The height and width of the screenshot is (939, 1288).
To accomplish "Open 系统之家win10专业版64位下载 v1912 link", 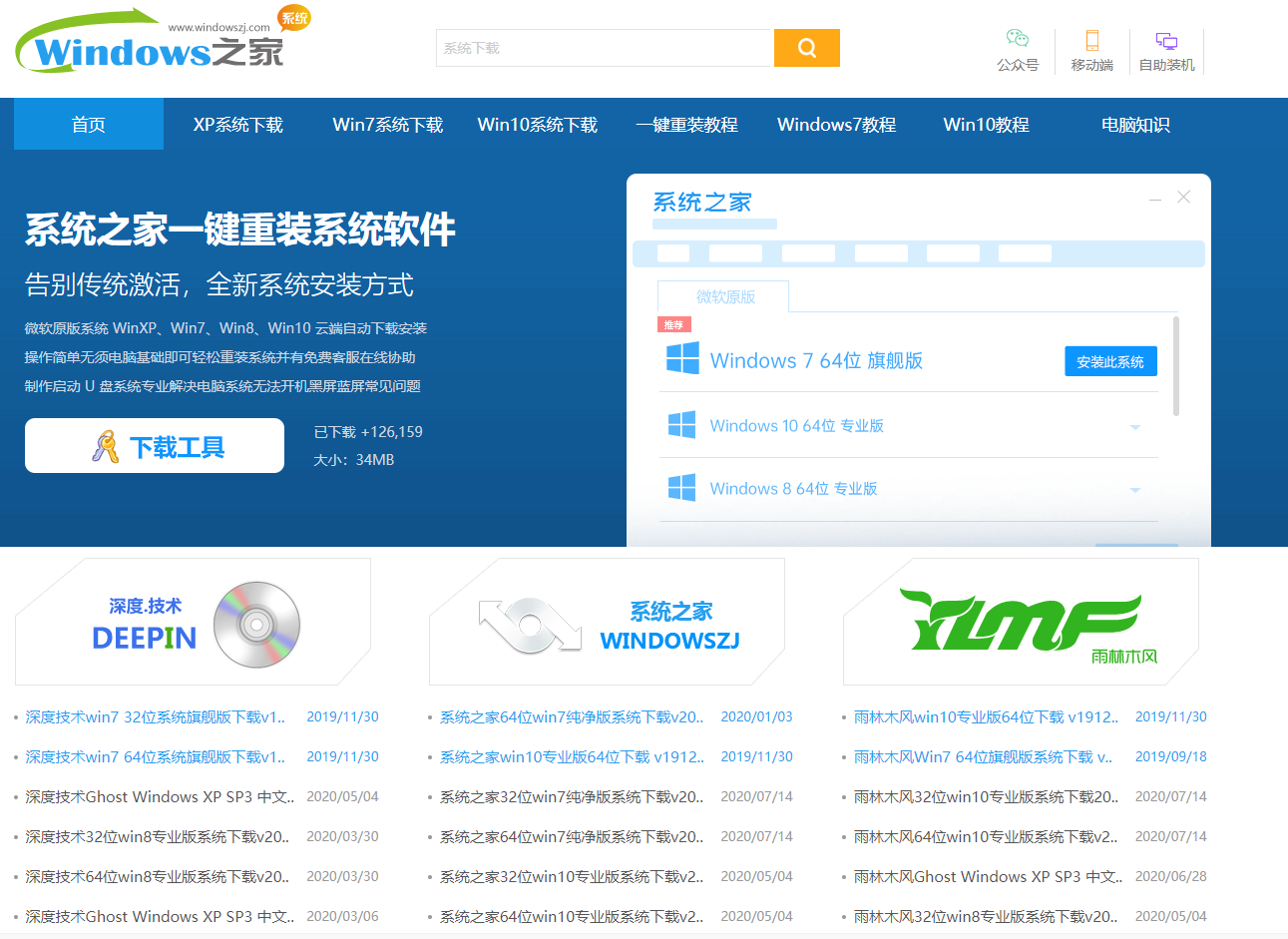I will click(x=572, y=756).
